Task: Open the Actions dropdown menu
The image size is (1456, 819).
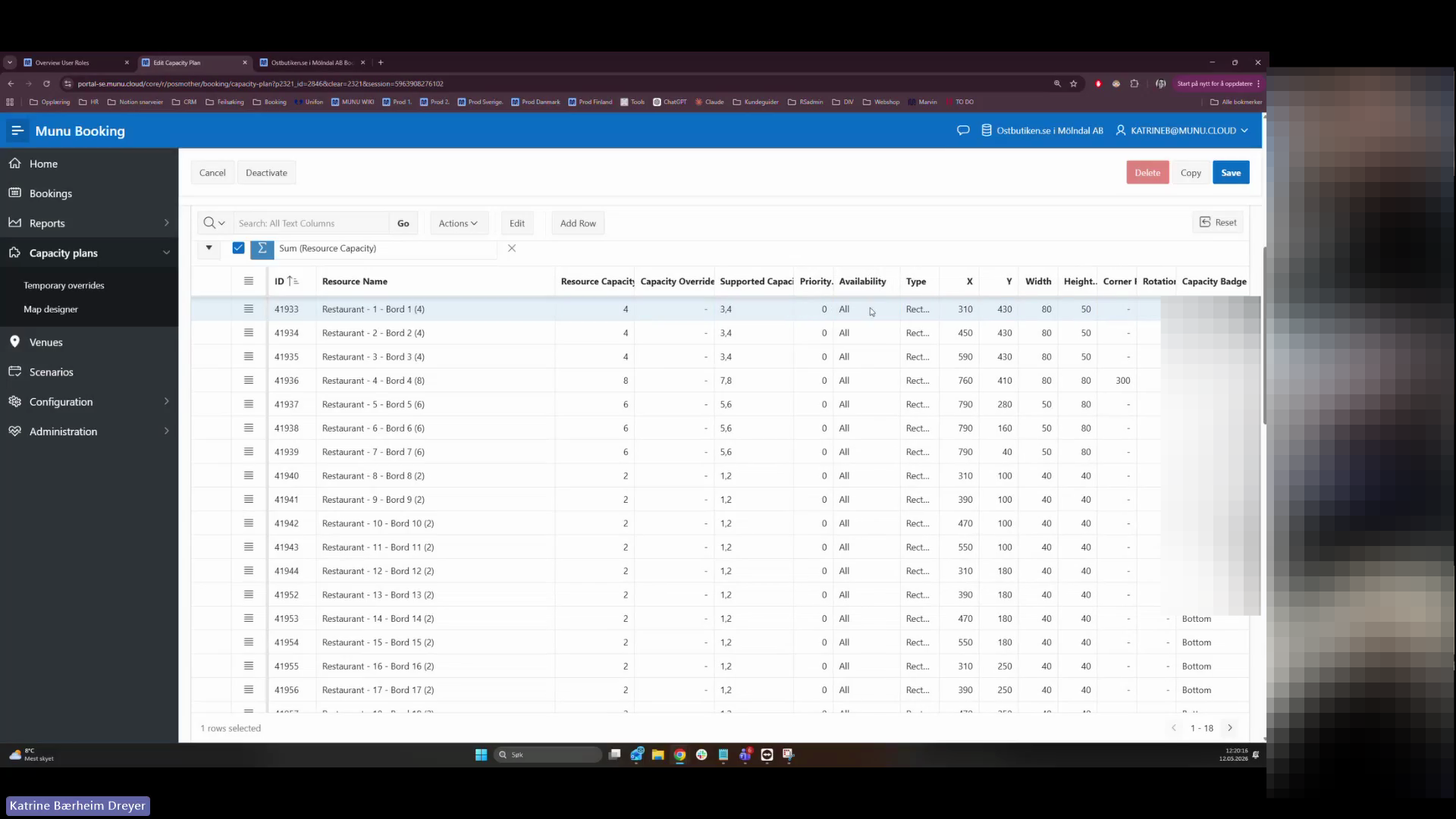Action: tap(458, 223)
